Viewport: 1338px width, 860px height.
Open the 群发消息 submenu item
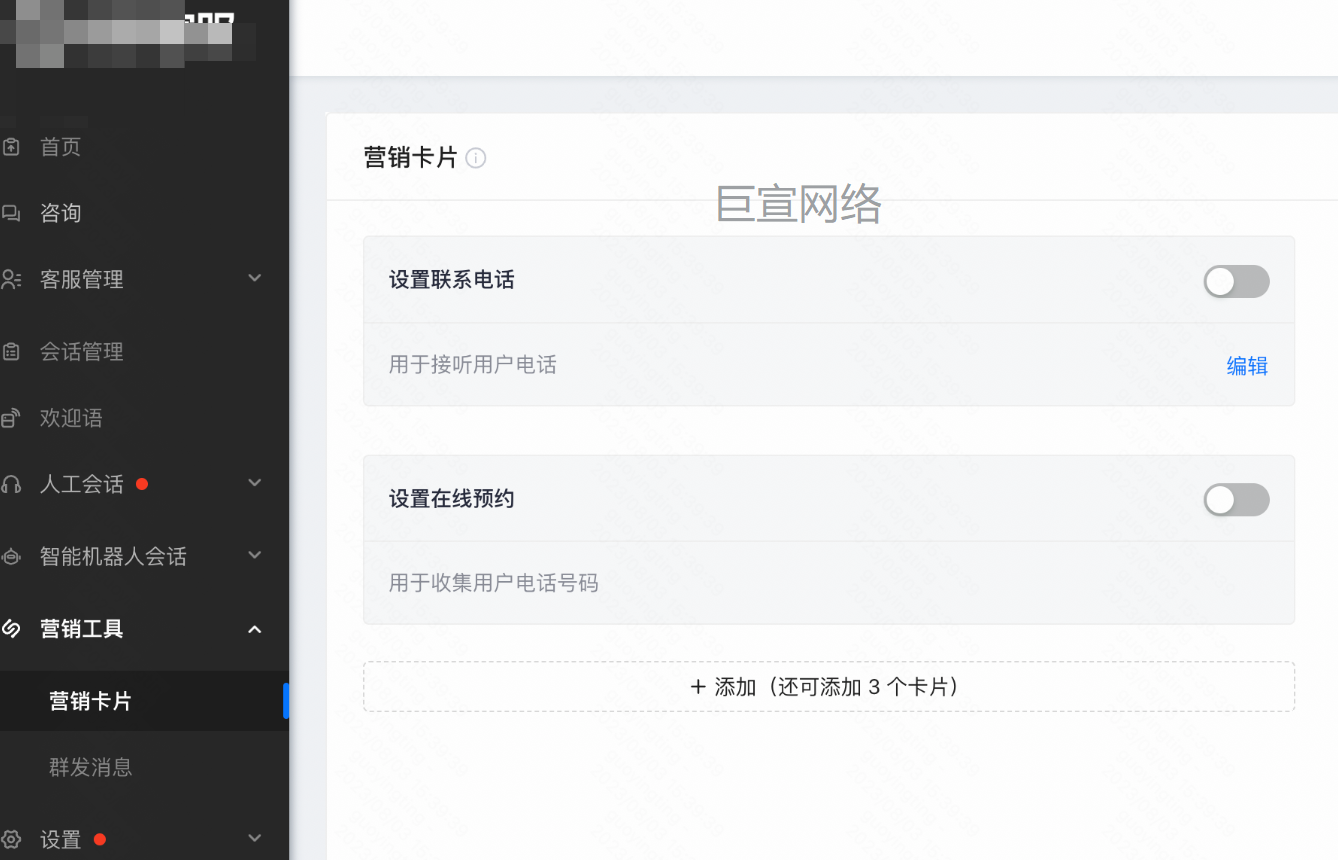tap(91, 767)
